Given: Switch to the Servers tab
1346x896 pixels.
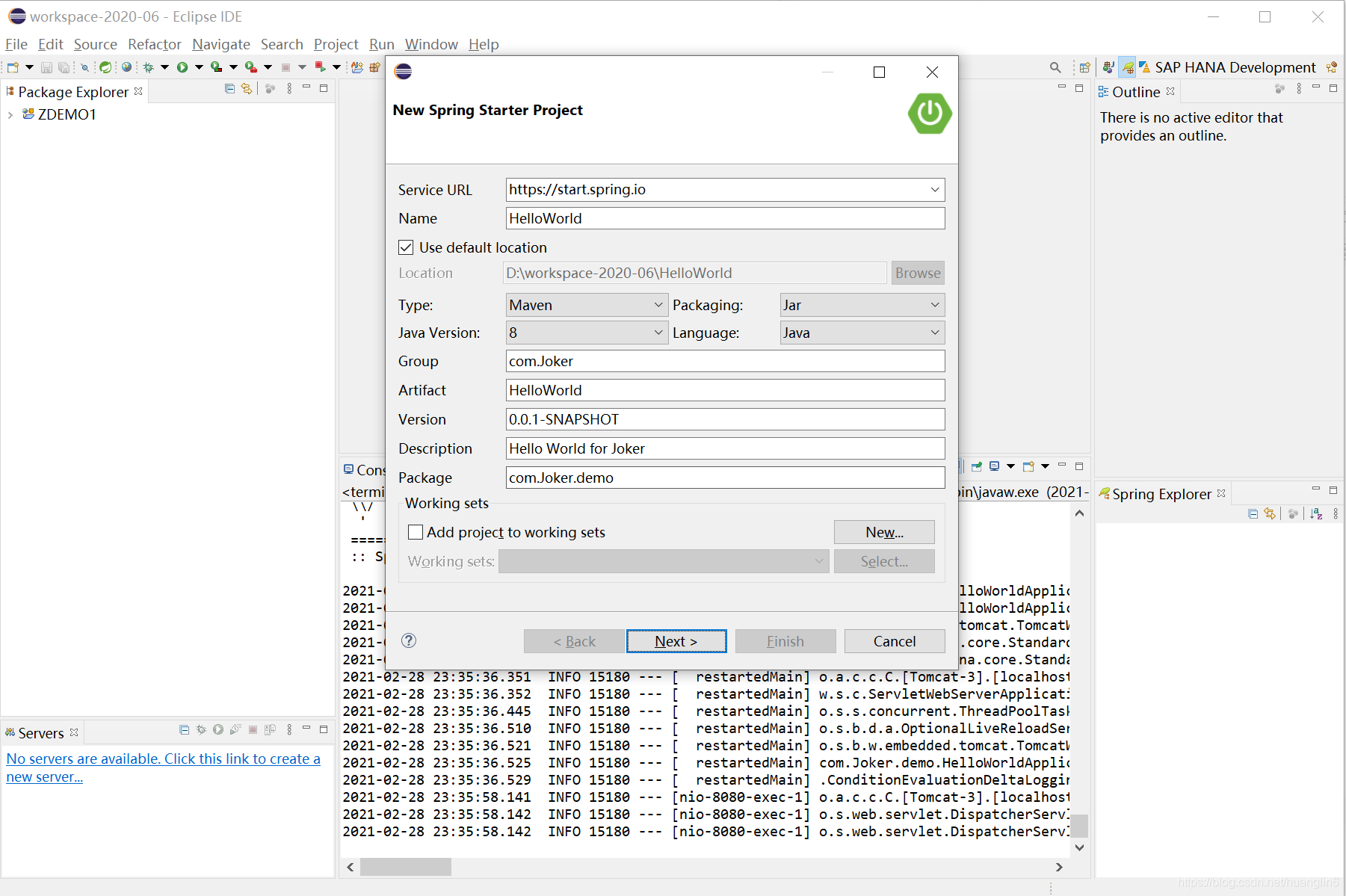Looking at the screenshot, I should (x=40, y=732).
